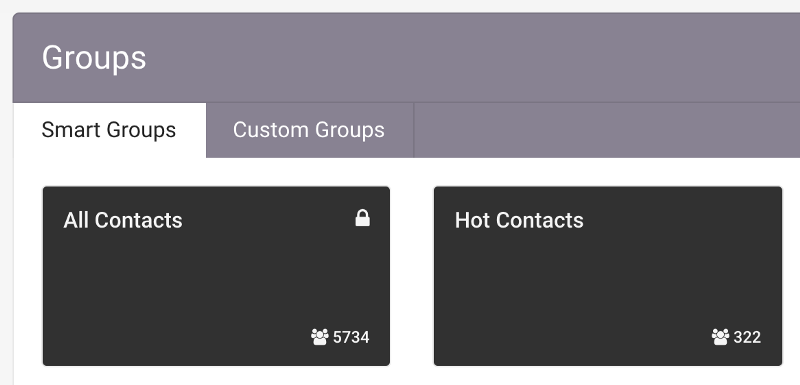The image size is (800, 385).
Task: Open the Hot Contacts group card
Action: tap(608, 276)
